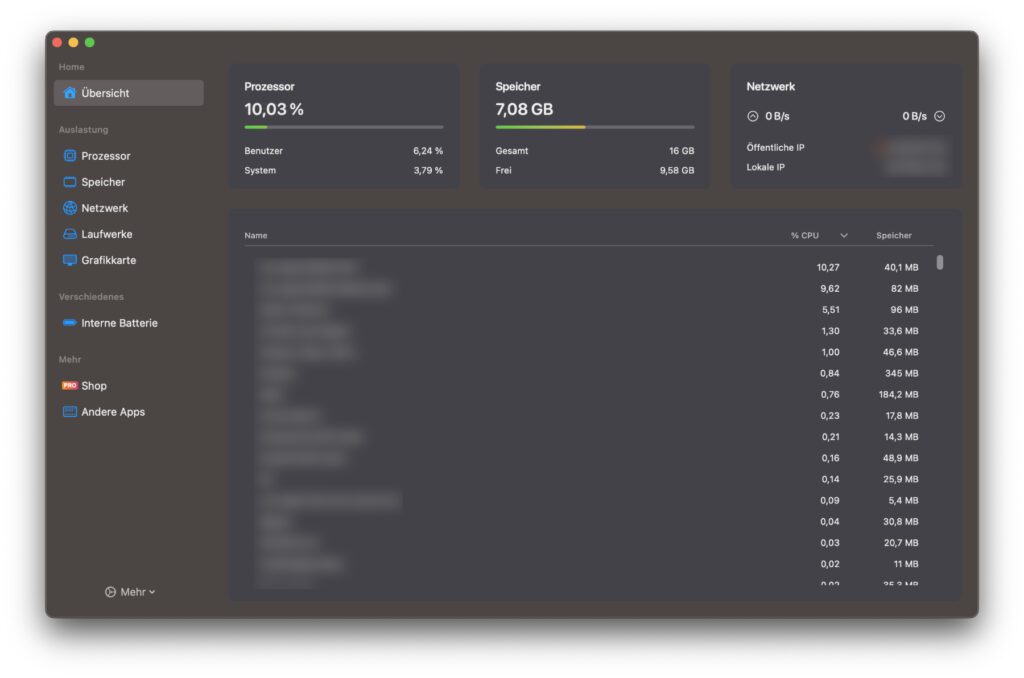Sort process list by Name column
This screenshot has height=678, width=1024.
256,236
